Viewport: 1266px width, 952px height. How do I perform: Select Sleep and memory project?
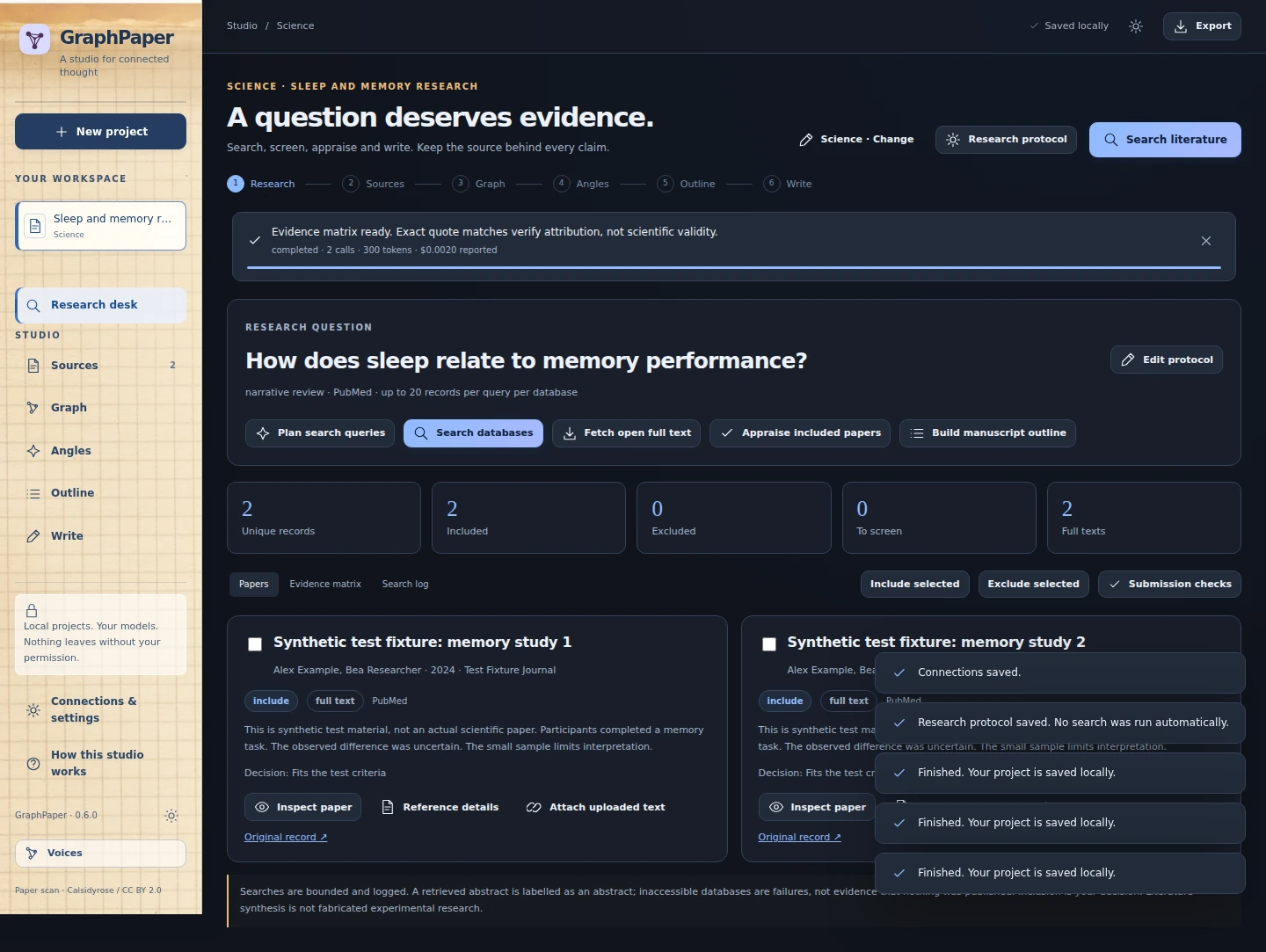click(100, 226)
